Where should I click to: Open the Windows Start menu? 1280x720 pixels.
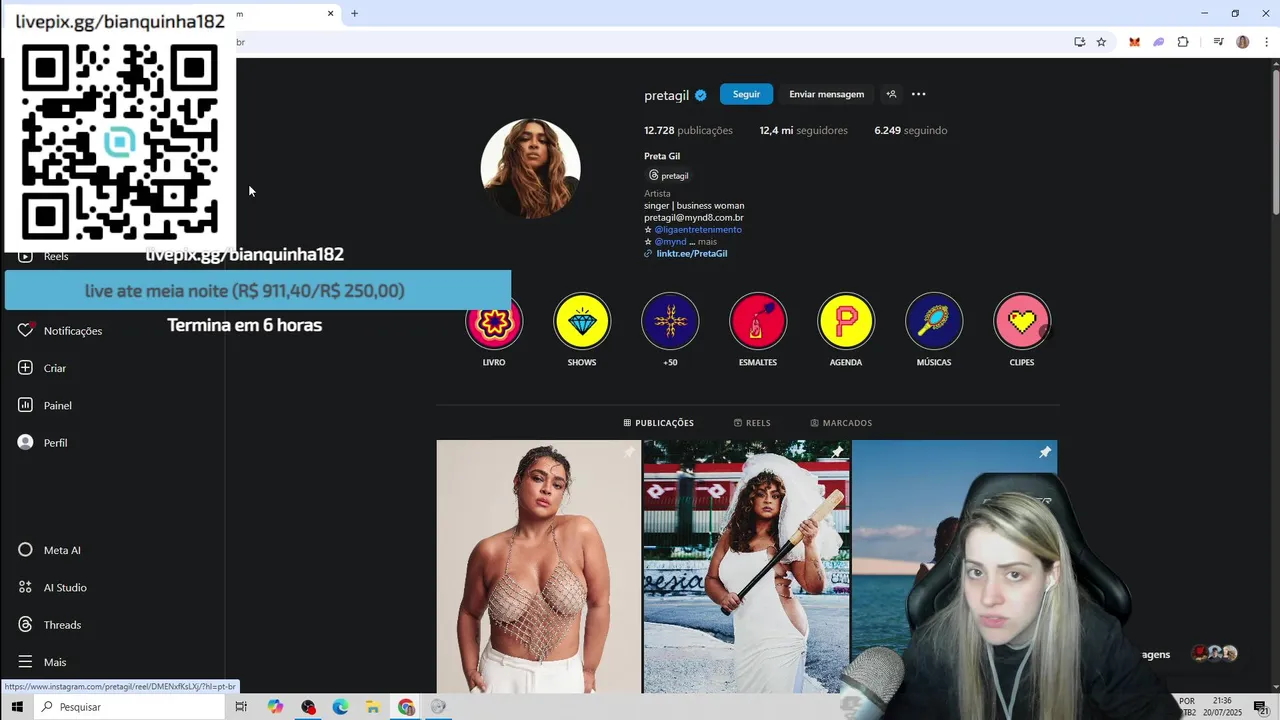(x=17, y=707)
